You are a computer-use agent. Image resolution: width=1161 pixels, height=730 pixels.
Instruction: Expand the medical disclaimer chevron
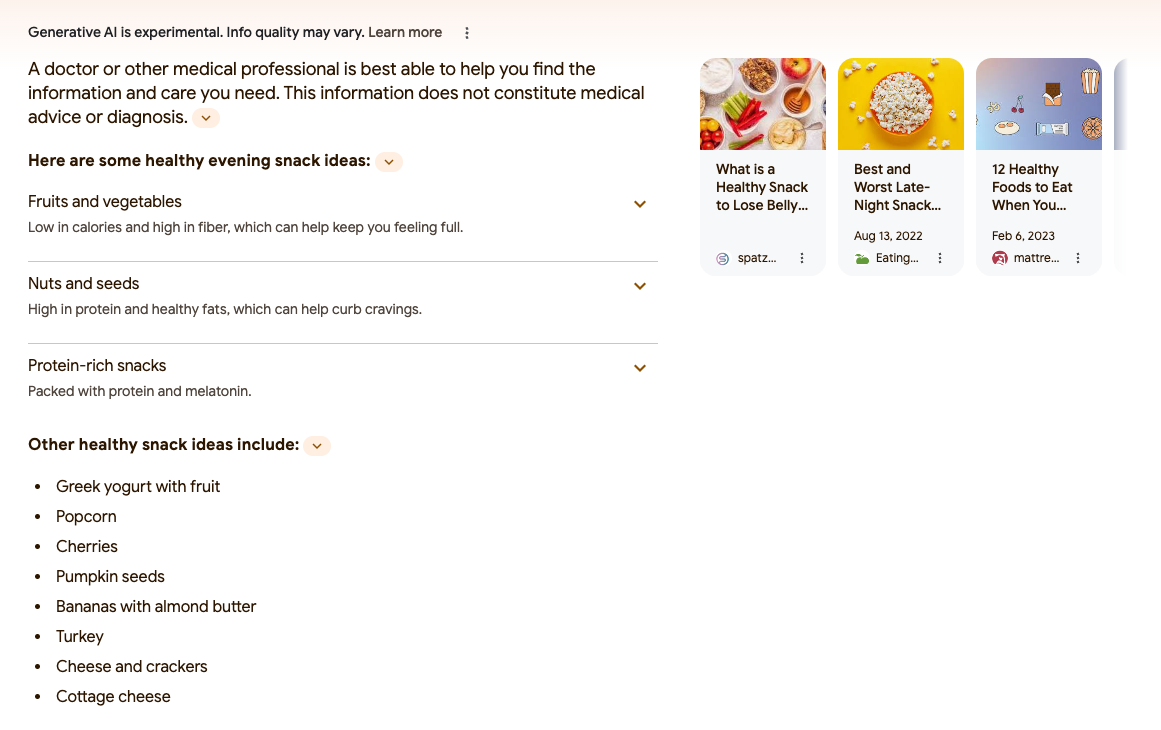point(206,118)
